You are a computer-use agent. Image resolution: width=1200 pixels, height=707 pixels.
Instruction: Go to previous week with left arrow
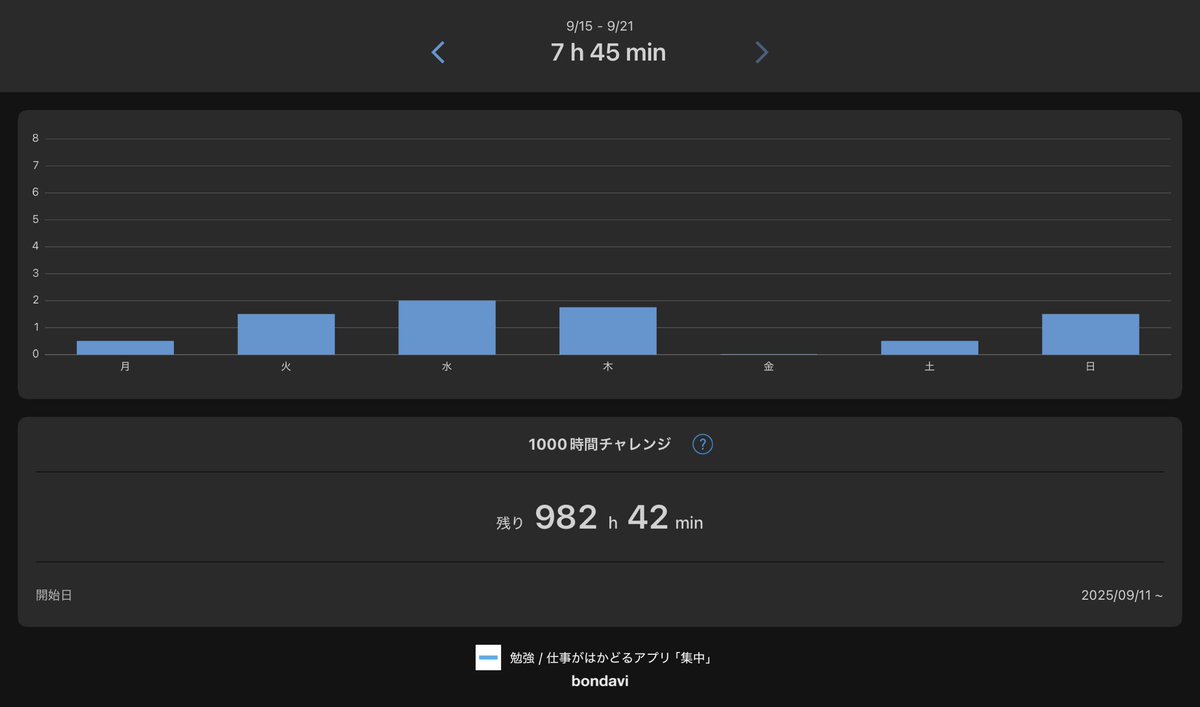tap(438, 52)
